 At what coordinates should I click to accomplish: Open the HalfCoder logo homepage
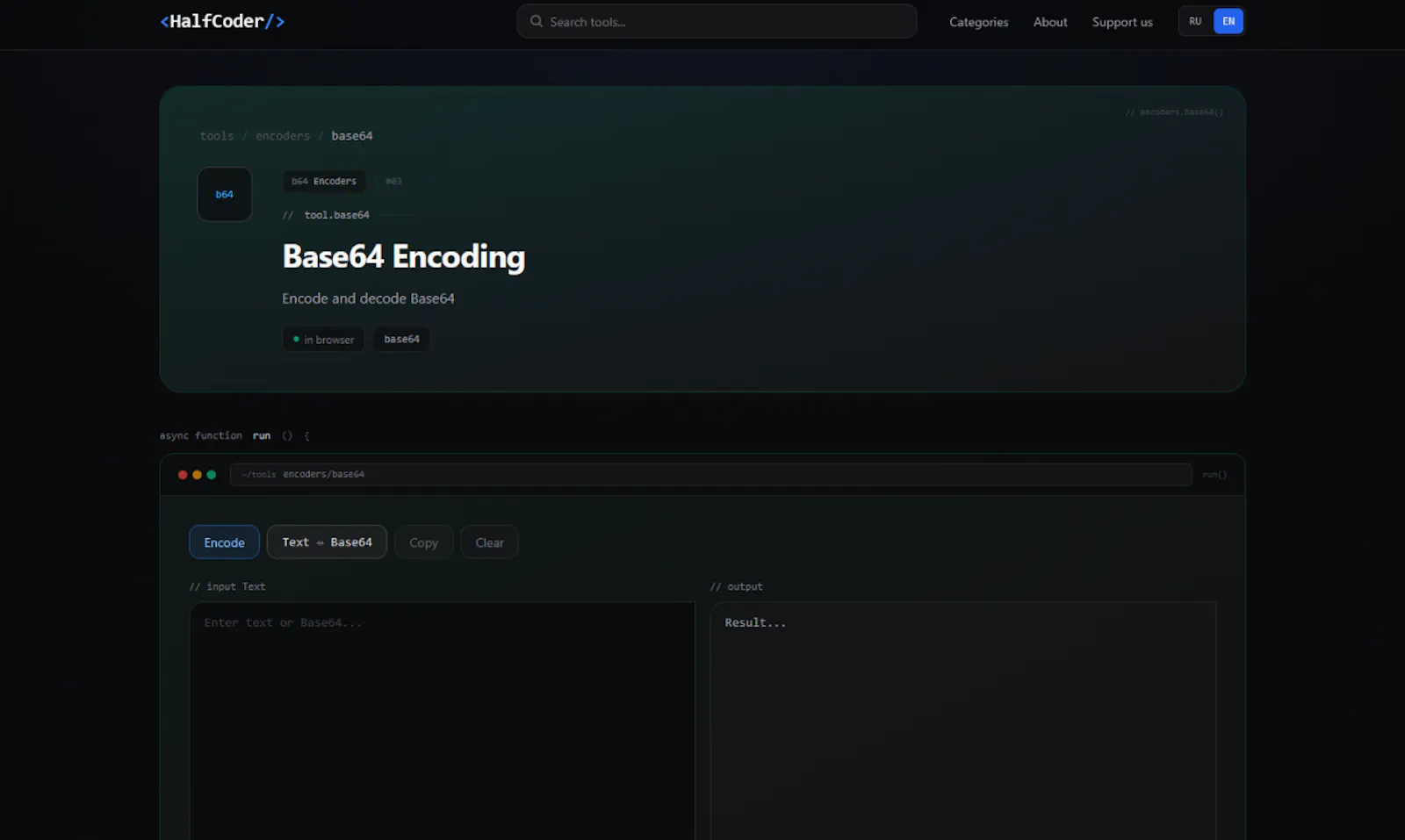pos(222,21)
